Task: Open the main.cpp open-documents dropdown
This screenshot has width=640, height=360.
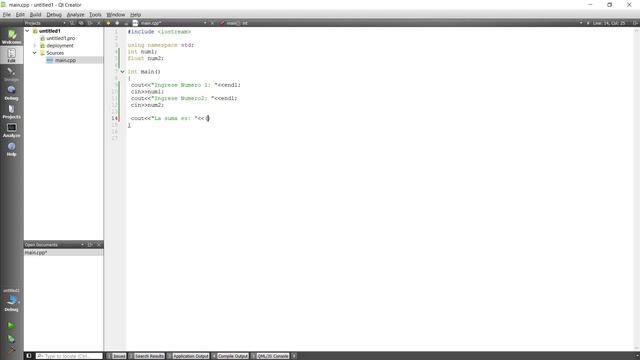Action: (205, 23)
